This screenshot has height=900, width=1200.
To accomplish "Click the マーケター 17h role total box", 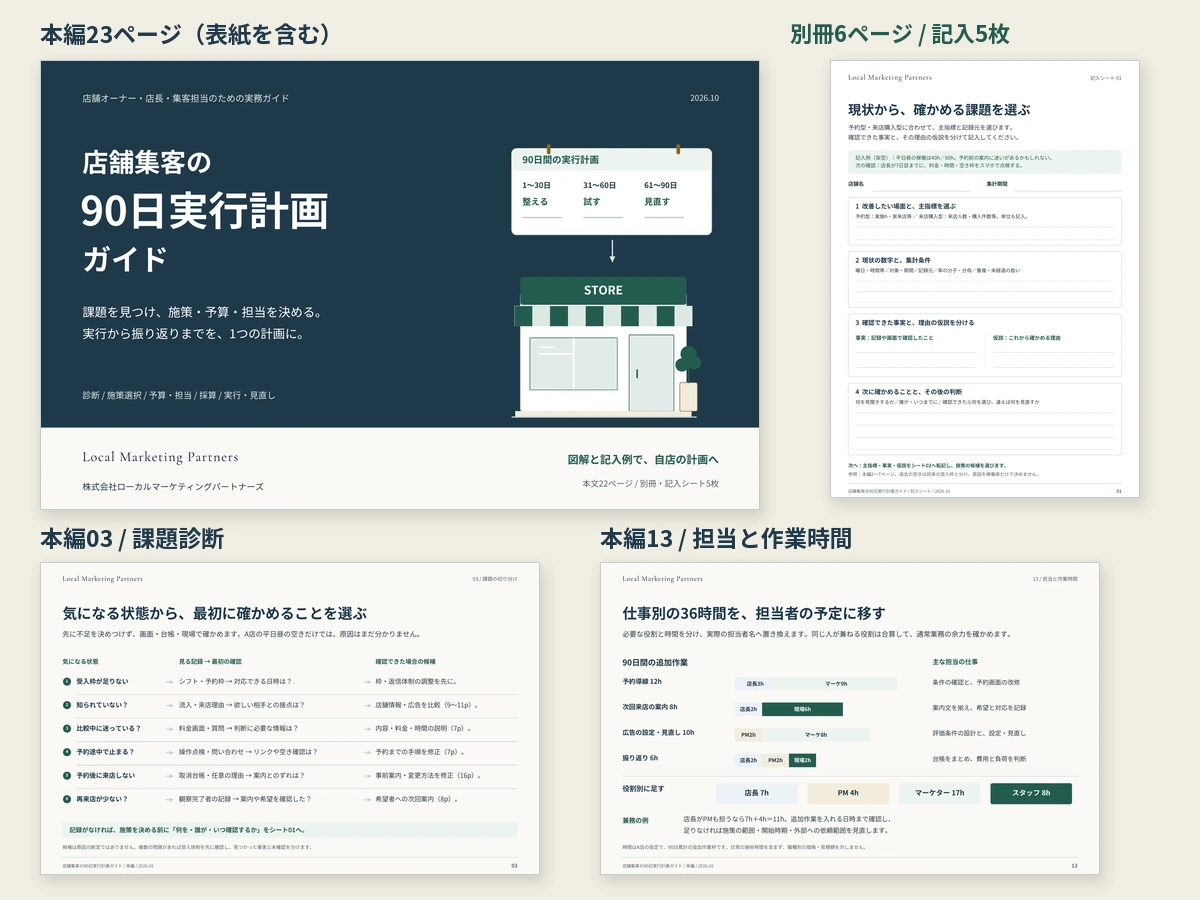I will [939, 793].
